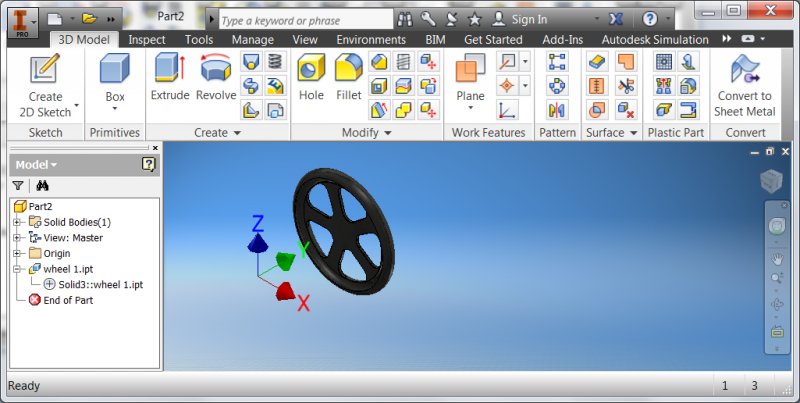Select the Revolve tool
800x403 pixels.
click(x=216, y=78)
